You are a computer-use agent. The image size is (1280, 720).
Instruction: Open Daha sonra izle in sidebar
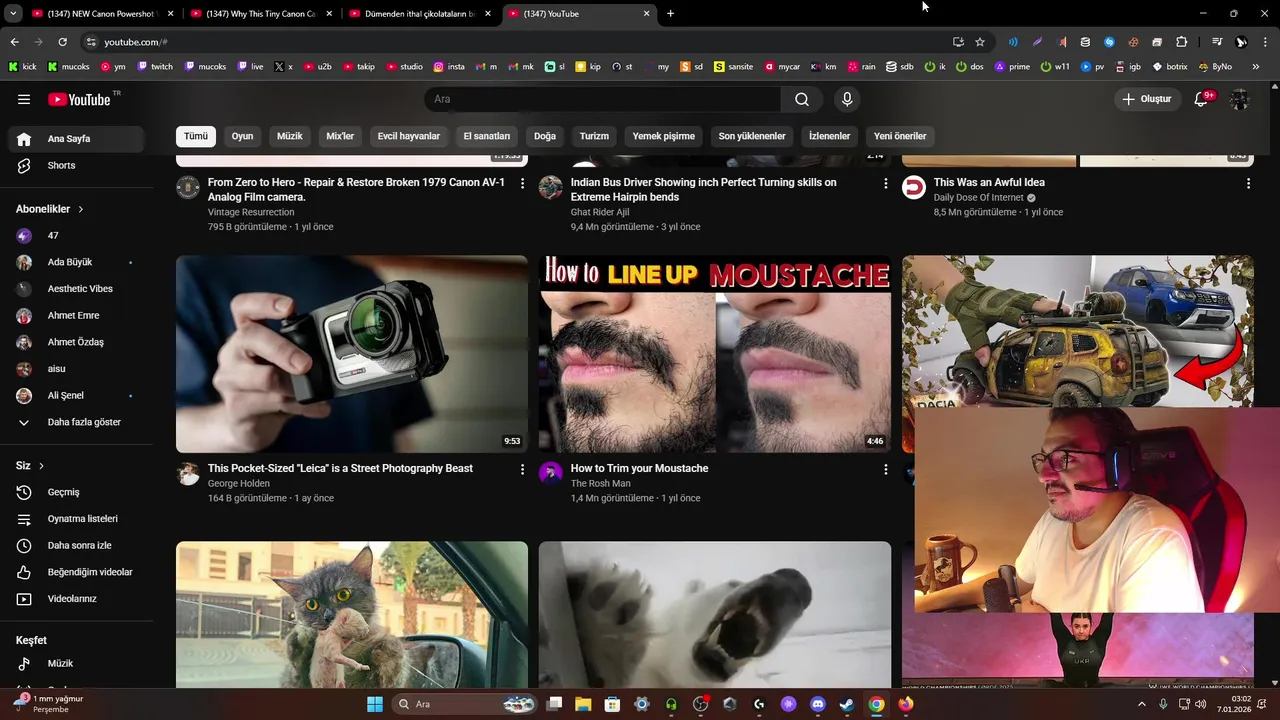click(x=76, y=546)
